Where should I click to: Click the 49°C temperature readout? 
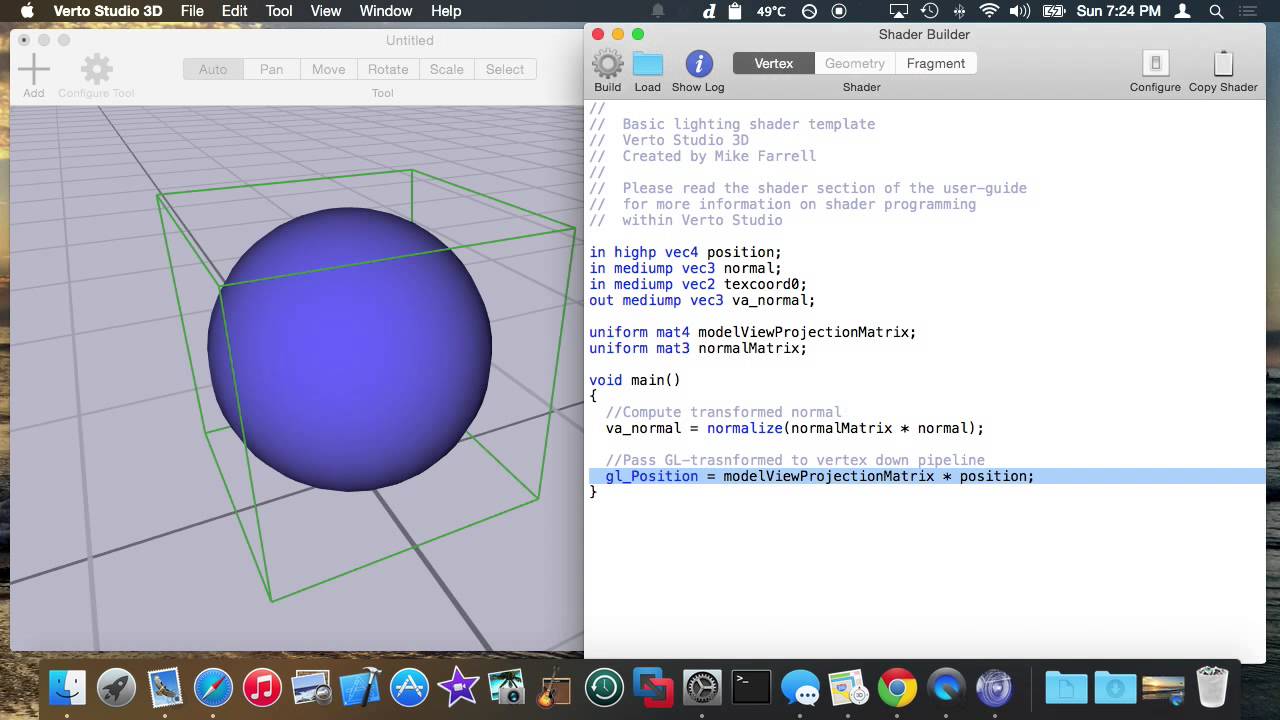[x=771, y=11]
